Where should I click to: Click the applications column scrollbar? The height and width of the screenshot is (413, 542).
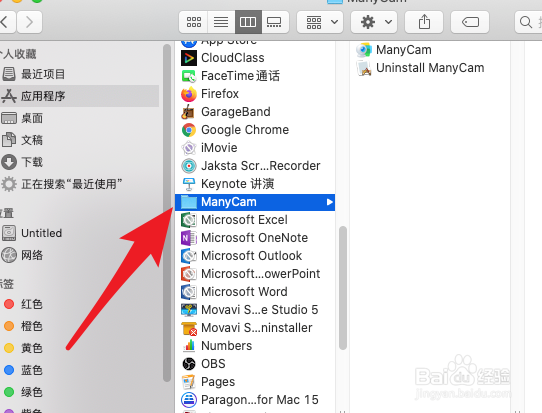click(343, 288)
